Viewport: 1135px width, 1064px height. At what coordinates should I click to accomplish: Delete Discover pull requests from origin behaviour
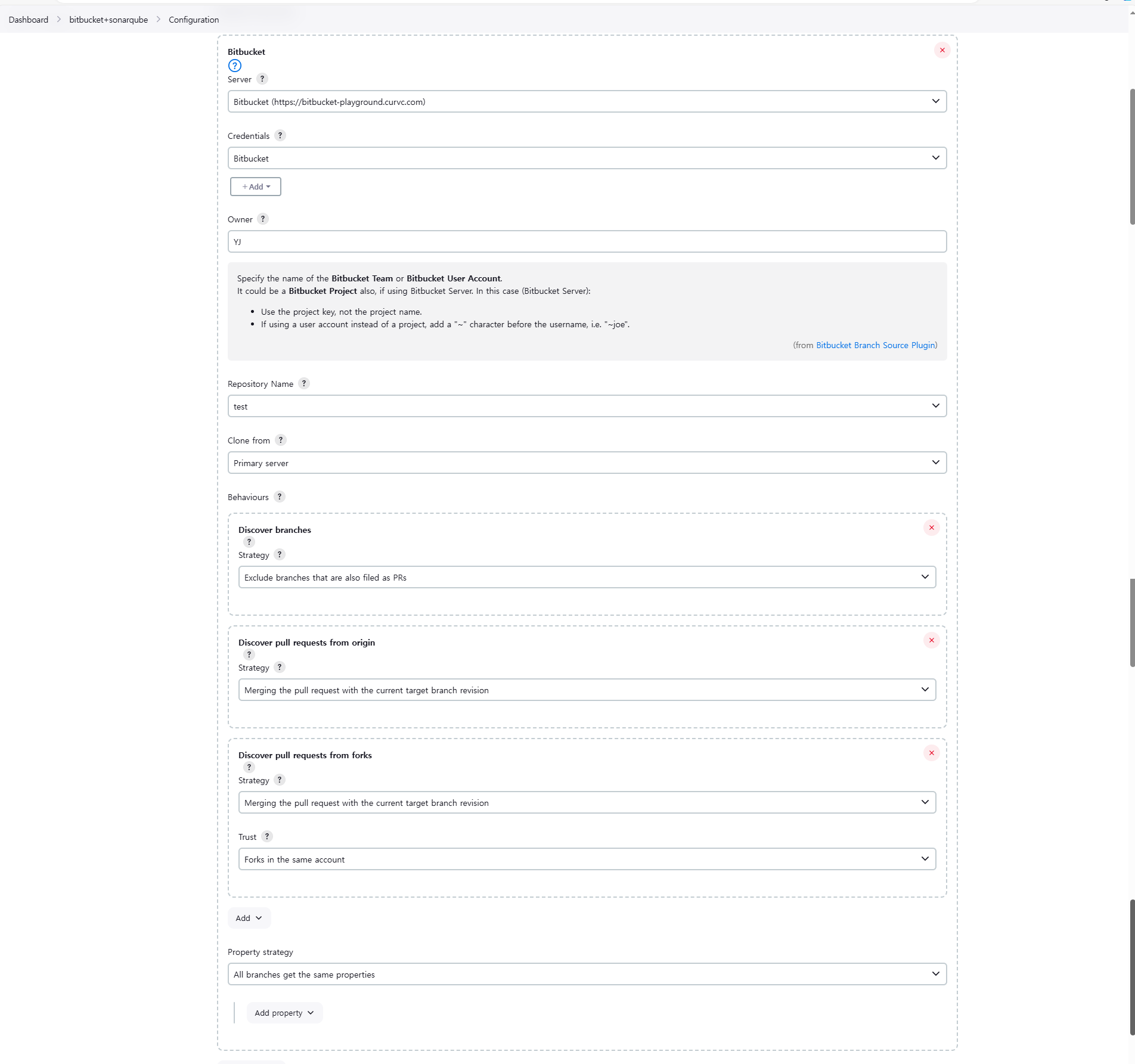click(x=931, y=640)
